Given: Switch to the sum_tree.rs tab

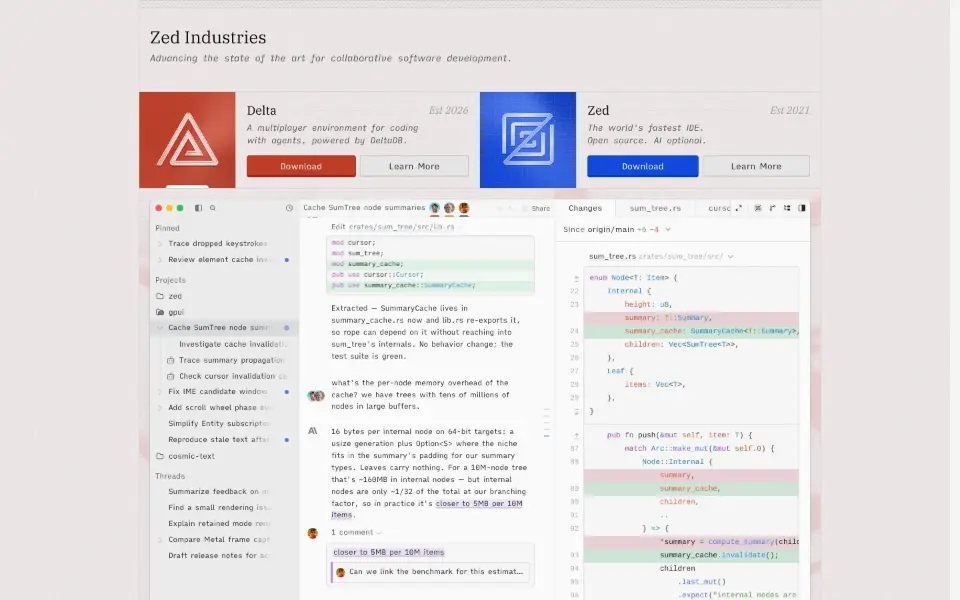Looking at the screenshot, I should tap(656, 208).
